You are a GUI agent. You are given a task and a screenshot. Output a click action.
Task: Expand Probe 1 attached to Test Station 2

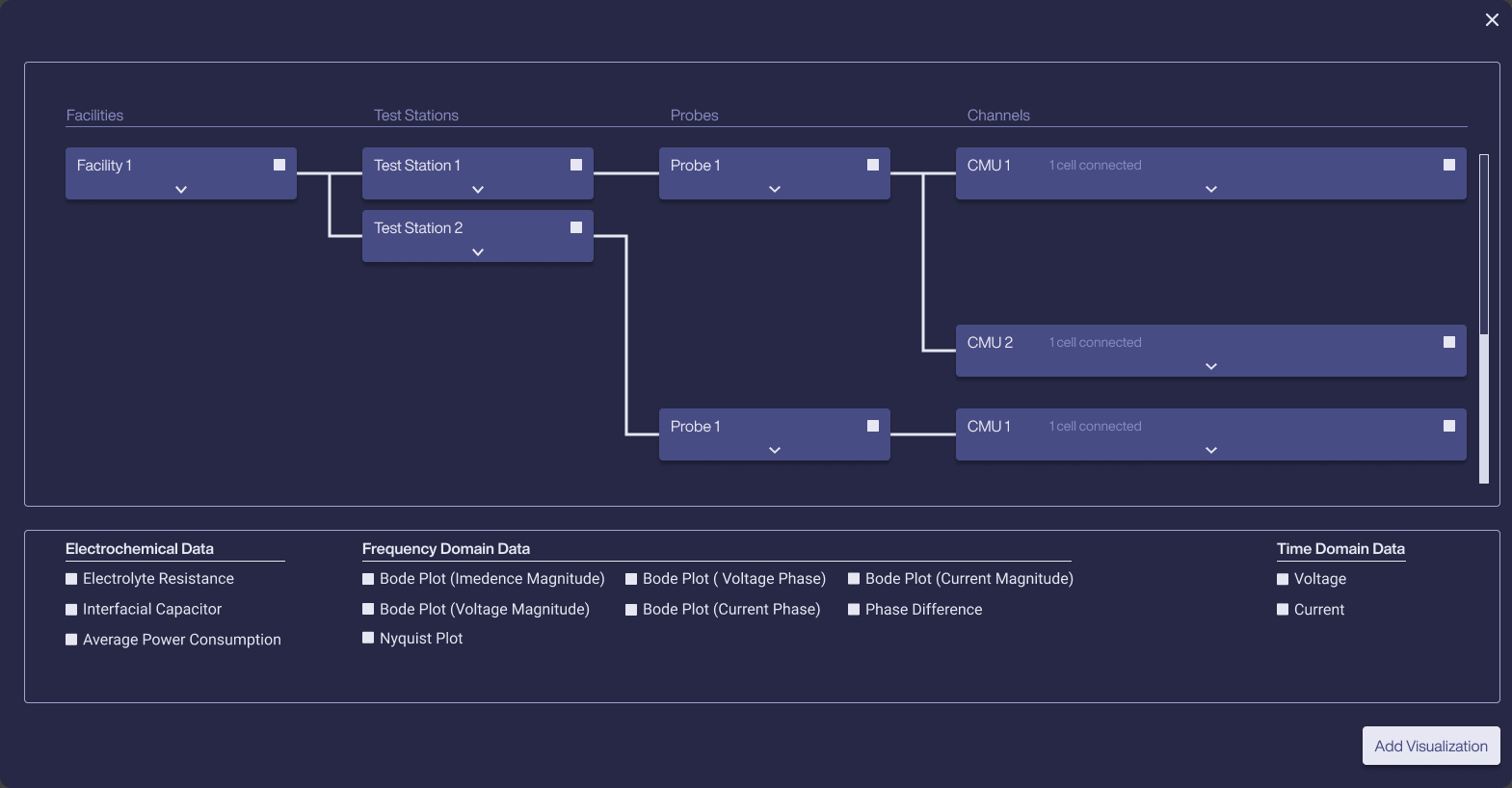click(775, 451)
